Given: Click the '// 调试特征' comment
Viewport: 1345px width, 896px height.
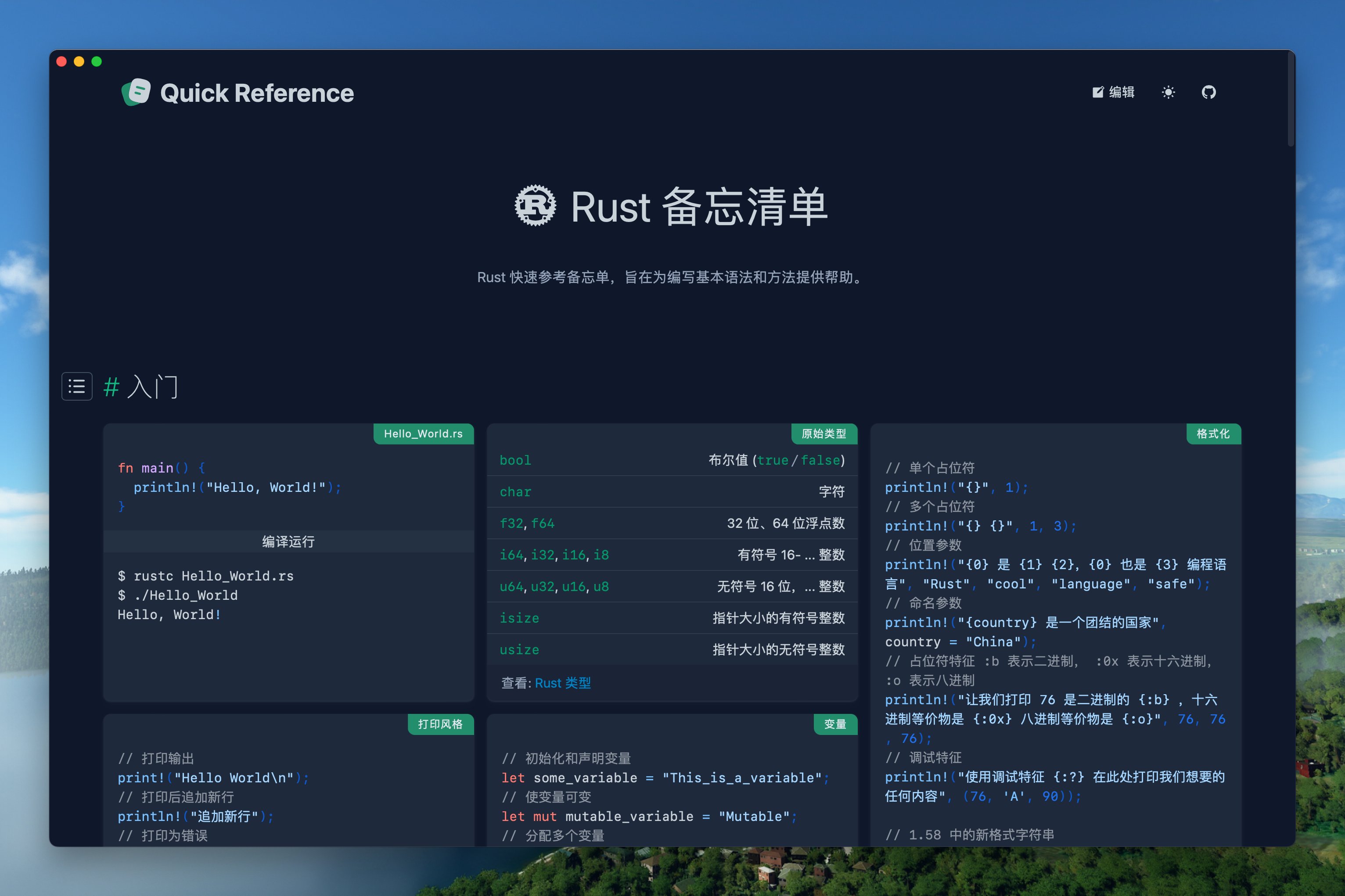Looking at the screenshot, I should click(x=924, y=758).
